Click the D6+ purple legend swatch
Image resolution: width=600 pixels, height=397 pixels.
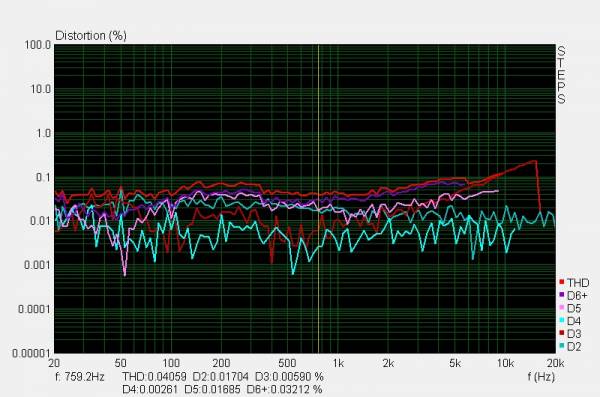point(562,295)
